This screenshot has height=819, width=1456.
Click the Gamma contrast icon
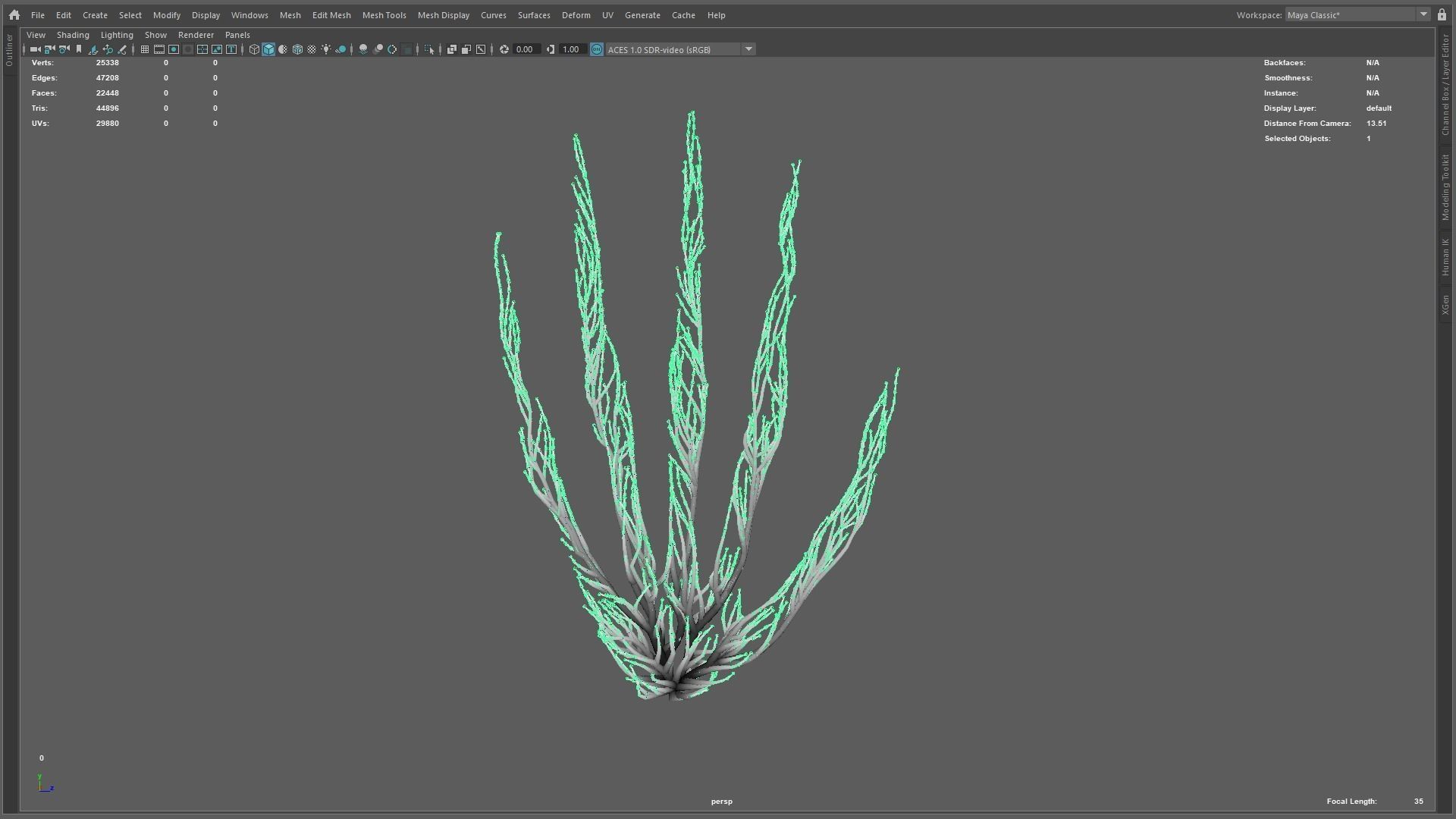[x=551, y=49]
